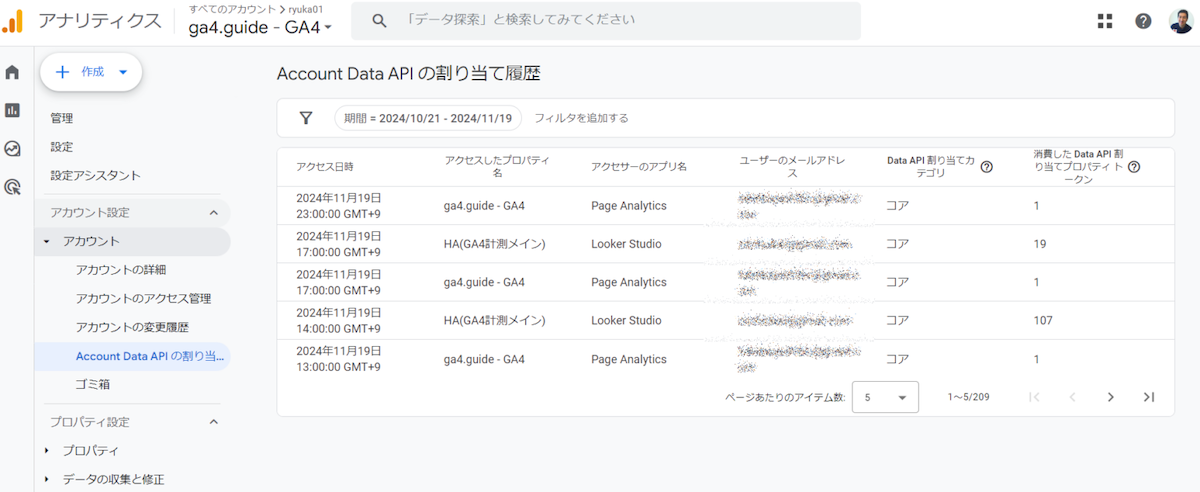Click the 13:00:00 GMT+9 date cell

338,359
